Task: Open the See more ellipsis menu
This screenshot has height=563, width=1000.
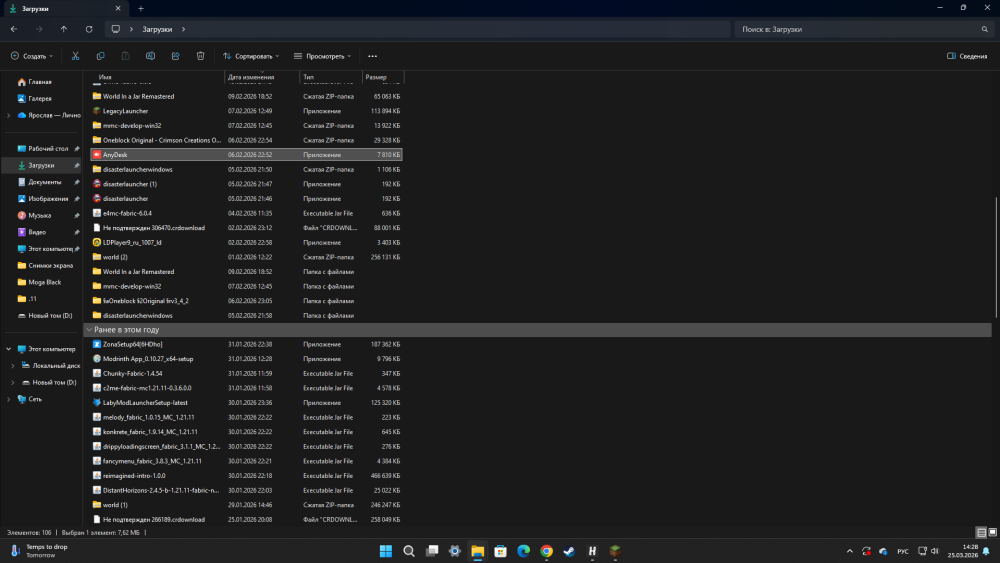Action: click(372, 56)
